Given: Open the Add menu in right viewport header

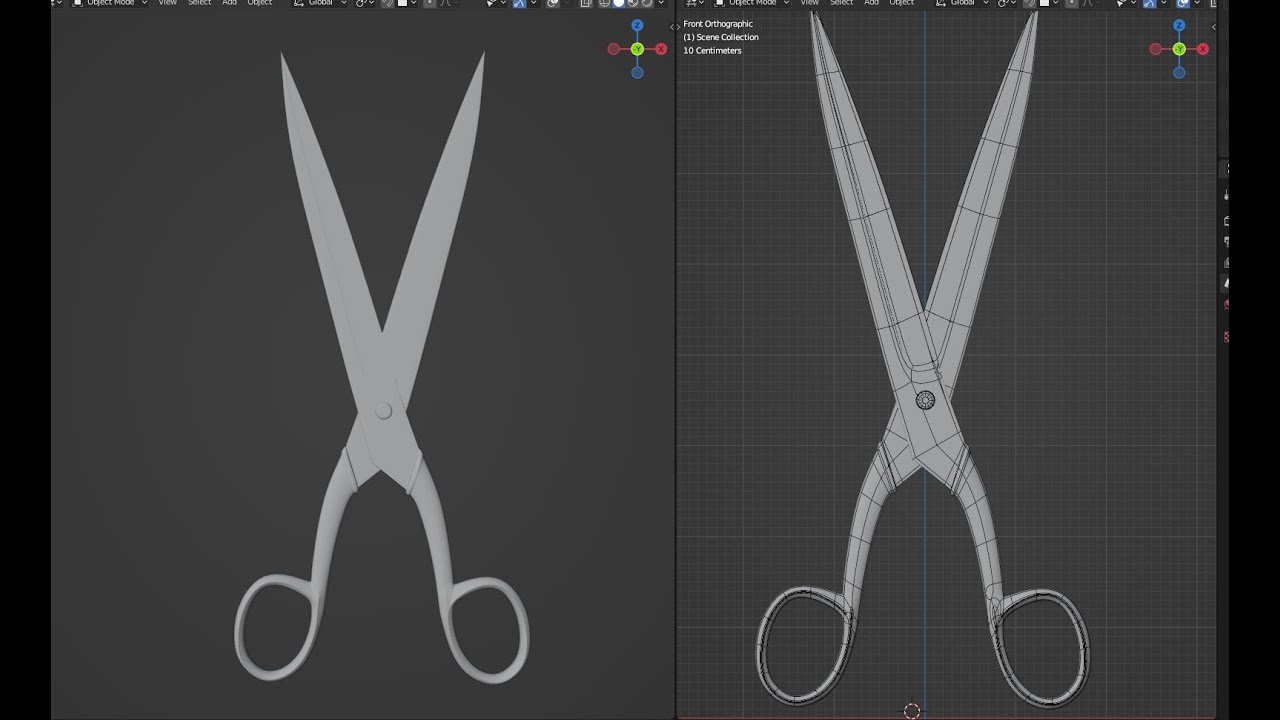Looking at the screenshot, I should 872,3.
